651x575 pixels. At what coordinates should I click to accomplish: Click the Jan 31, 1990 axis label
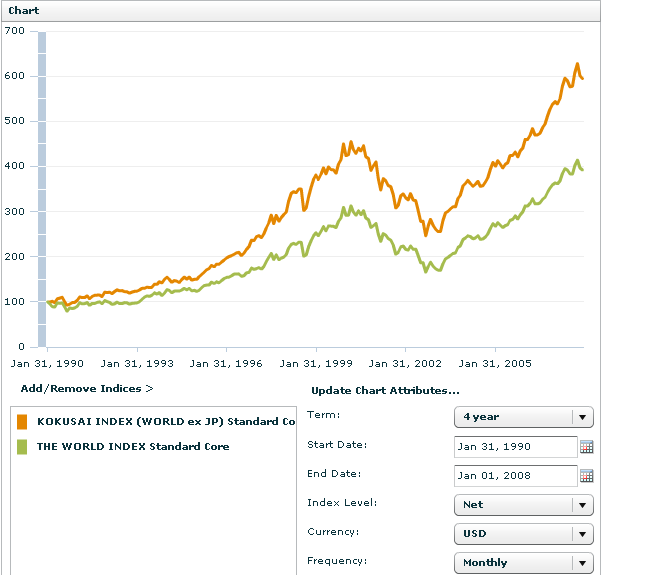pos(47,364)
